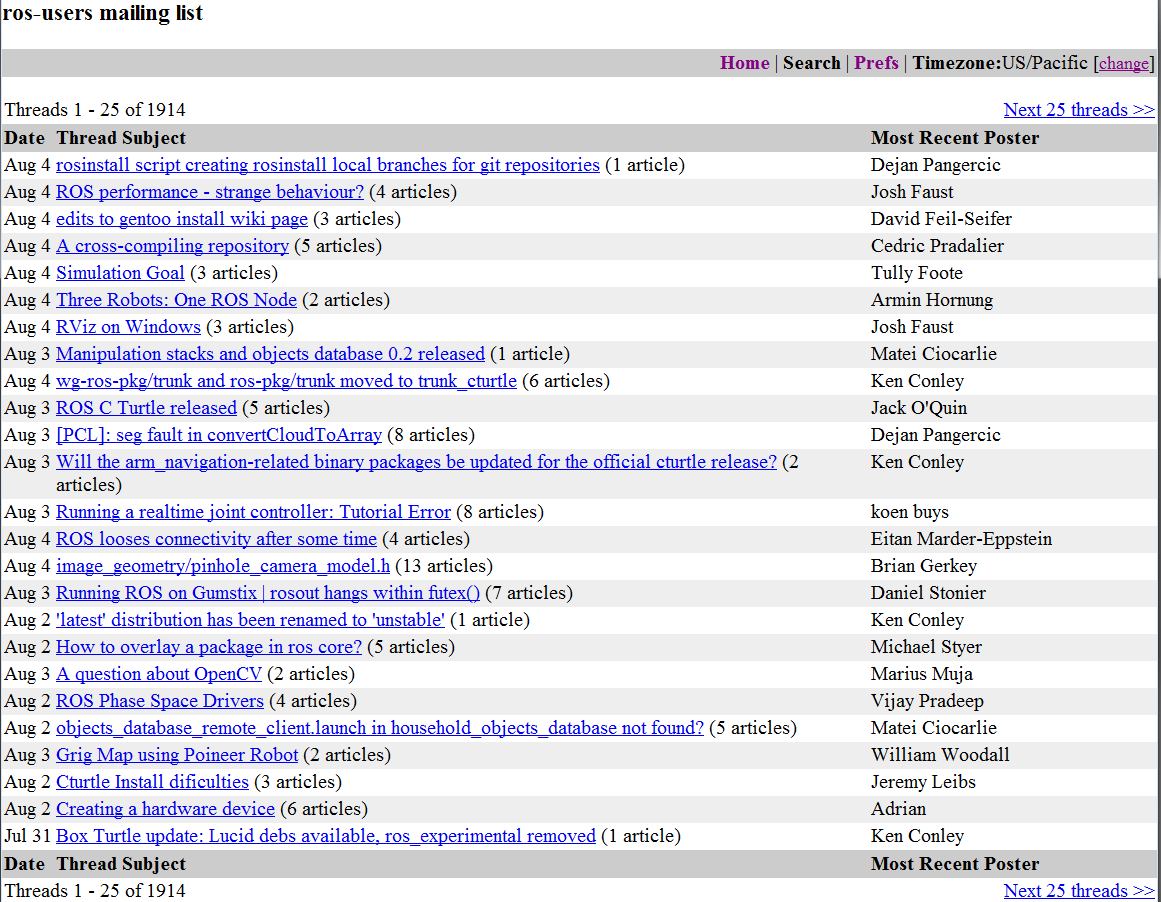Click poster name 'Vijay Pradeep'
The height and width of the screenshot is (902, 1161).
pos(927,701)
